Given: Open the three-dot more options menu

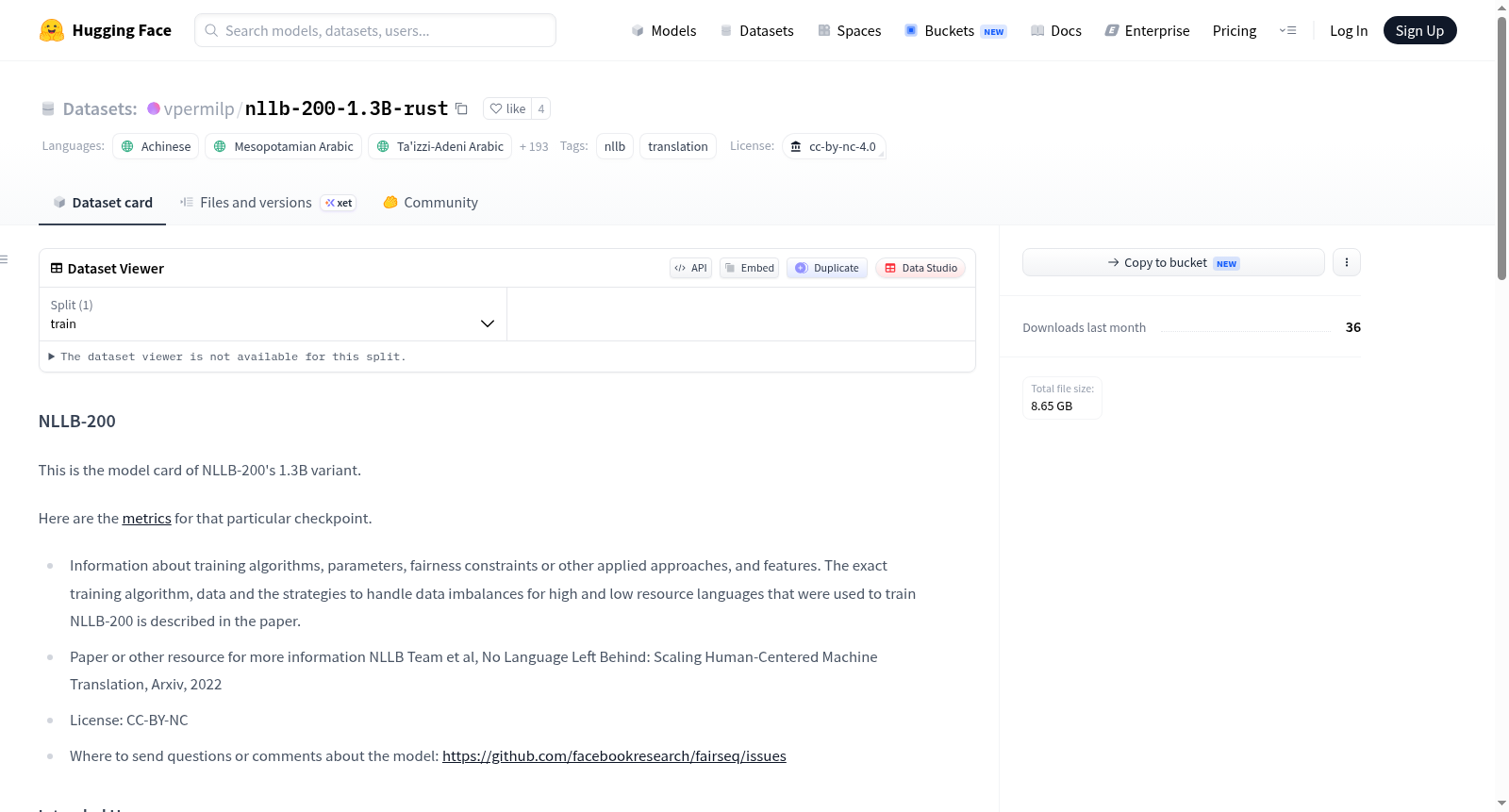Looking at the screenshot, I should coord(1347,262).
